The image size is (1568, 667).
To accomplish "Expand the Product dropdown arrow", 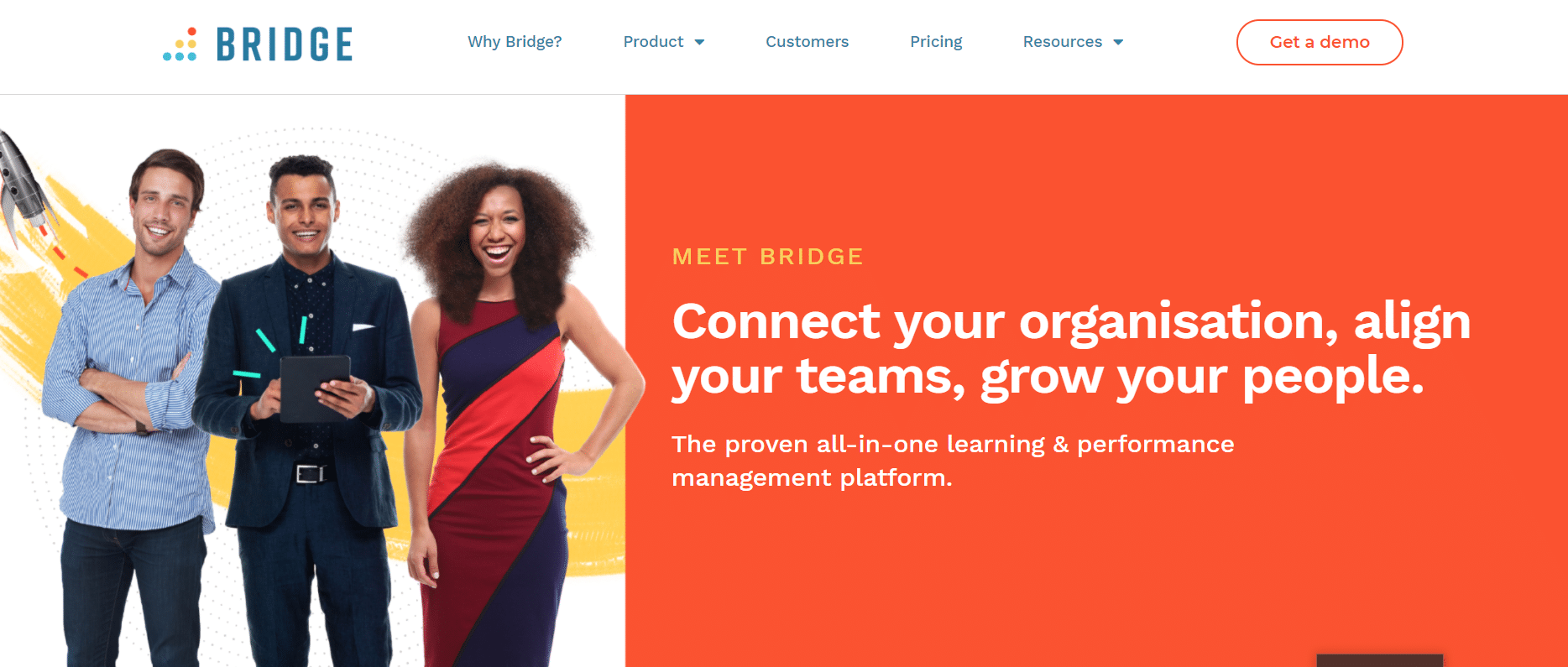I will (699, 42).
